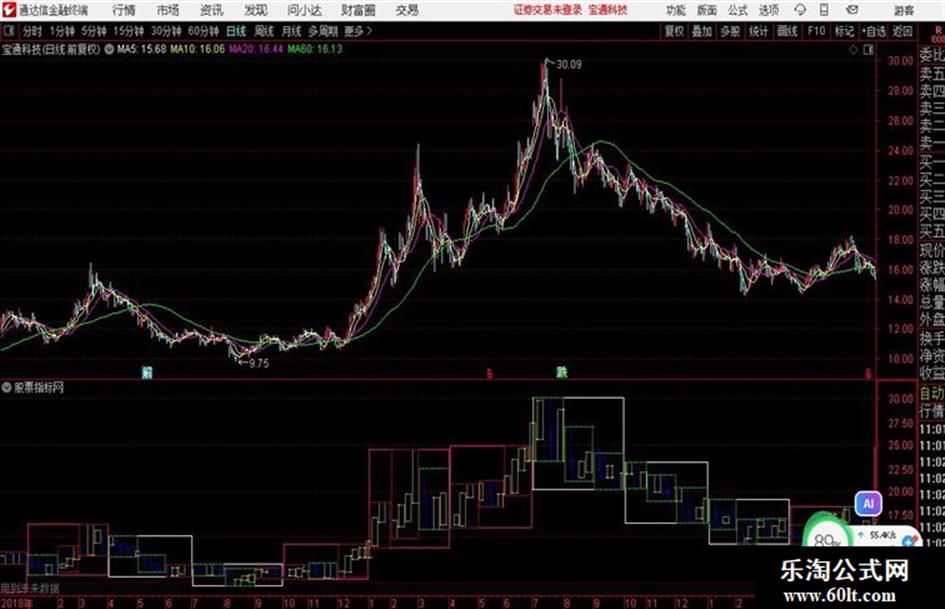This screenshot has height=609, width=945.
Task: Open the mobile phone icon in title bar
Action: [x=824, y=10]
